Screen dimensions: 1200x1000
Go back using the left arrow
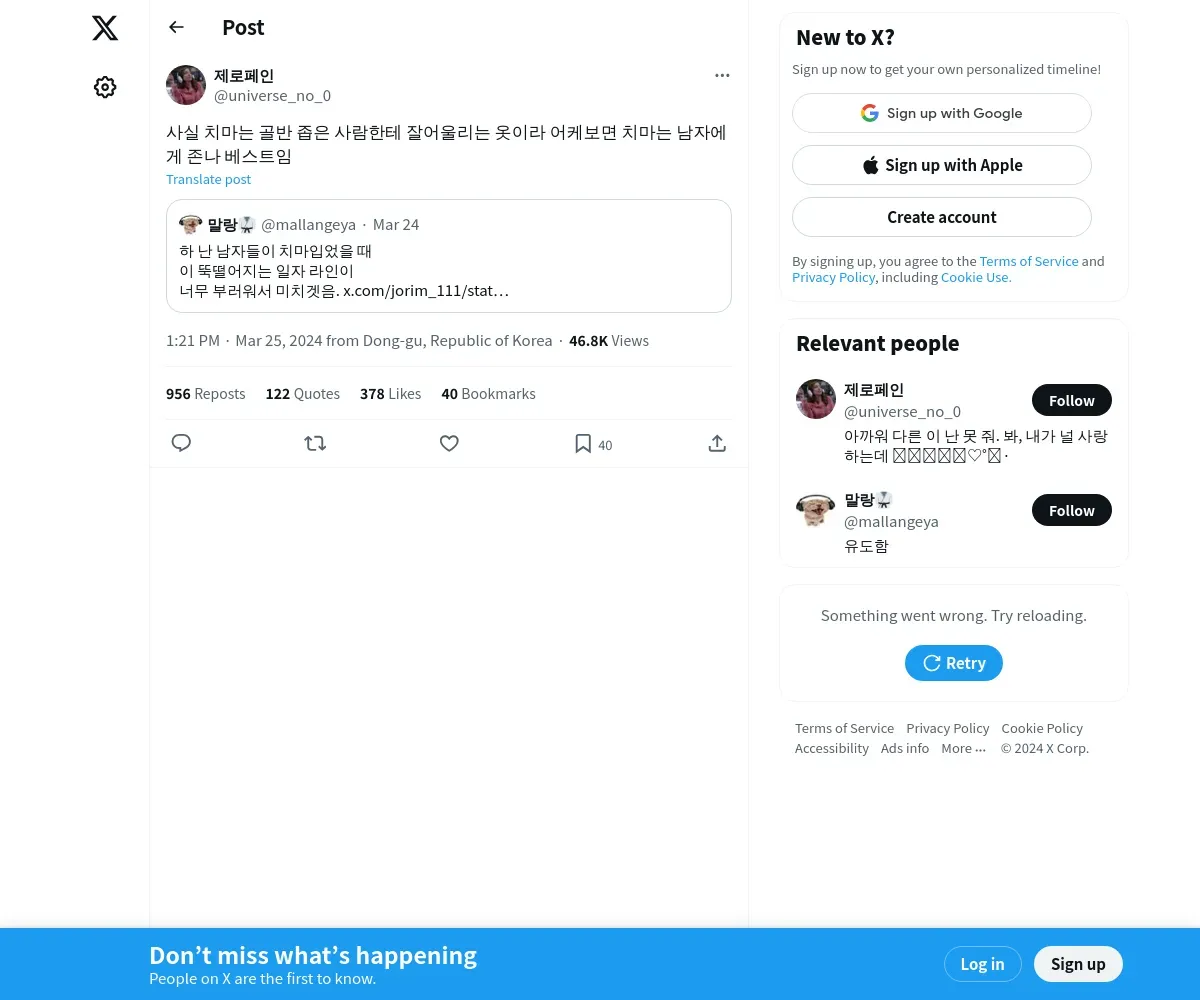pyautogui.click(x=176, y=27)
